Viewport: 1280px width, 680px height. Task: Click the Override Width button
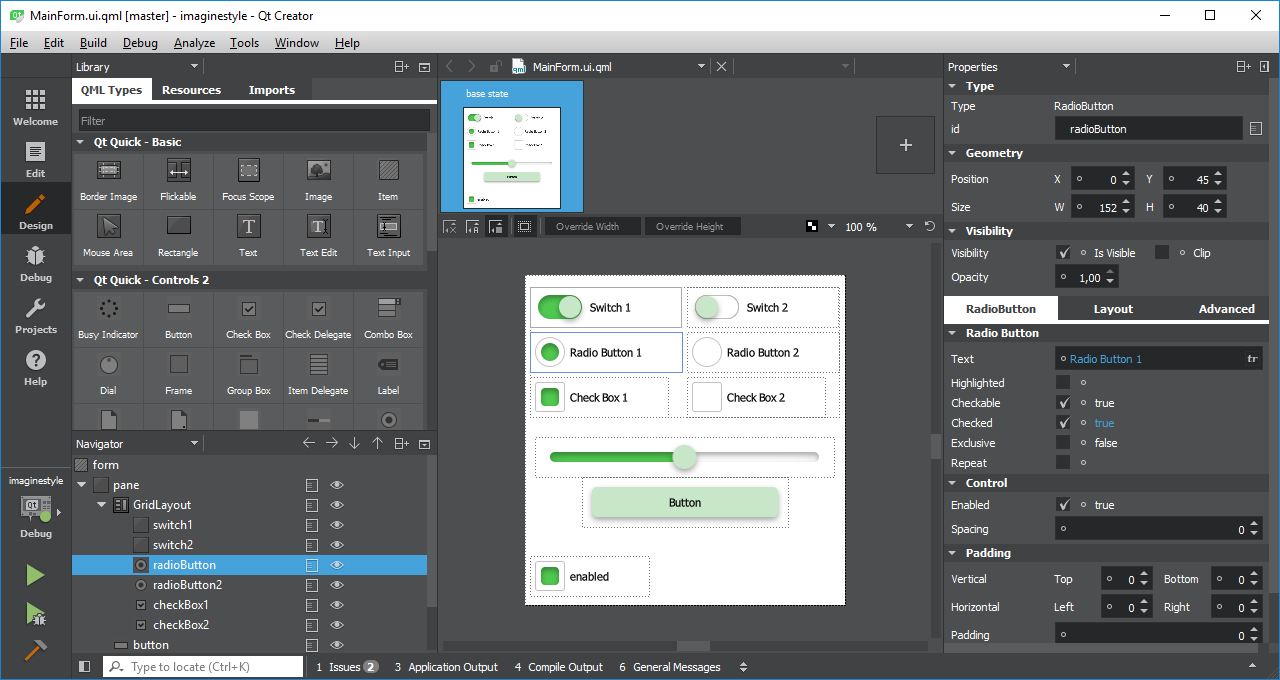point(592,226)
